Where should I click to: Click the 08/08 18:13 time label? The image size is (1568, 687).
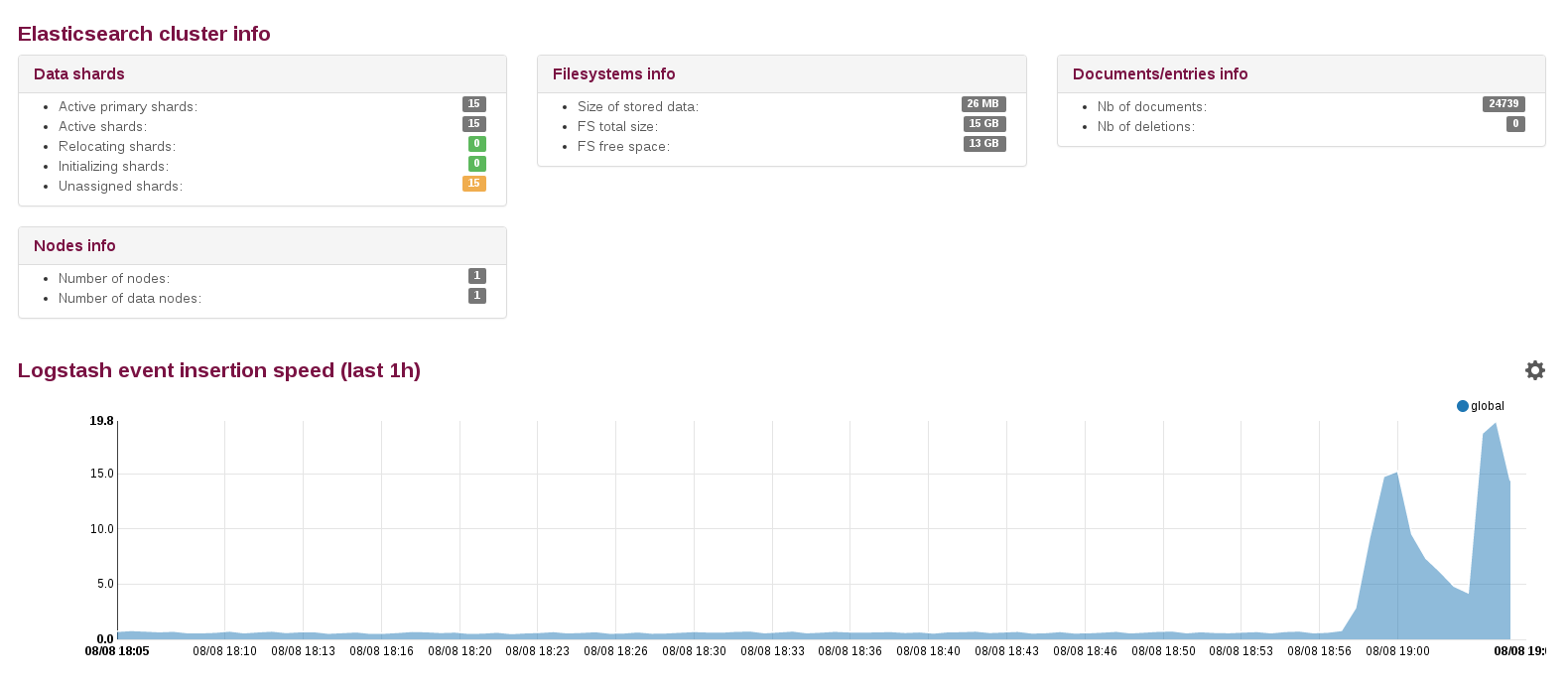coord(303,651)
